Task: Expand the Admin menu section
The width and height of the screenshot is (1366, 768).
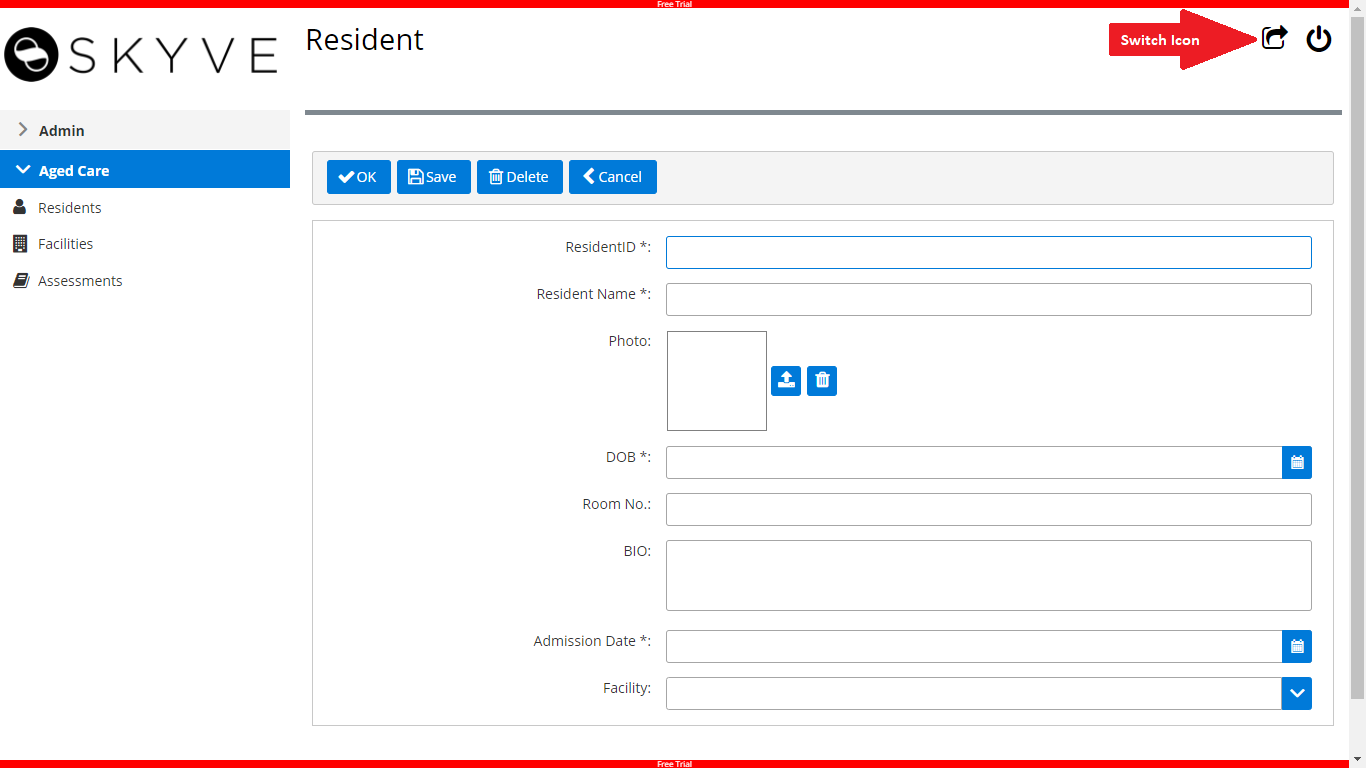Action: [145, 130]
